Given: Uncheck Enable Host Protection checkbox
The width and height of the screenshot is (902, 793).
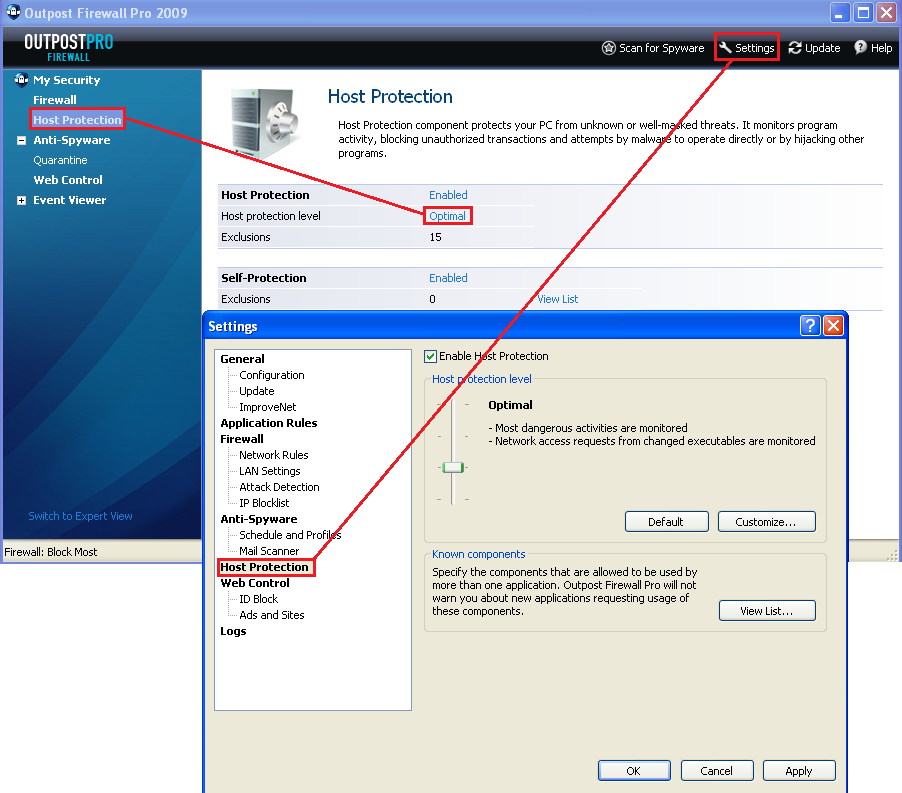Looking at the screenshot, I should click(x=430, y=357).
